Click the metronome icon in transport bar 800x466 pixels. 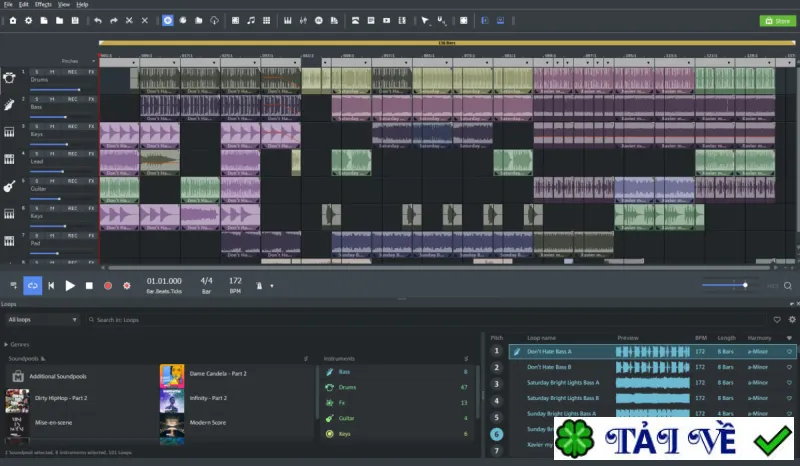coord(259,286)
